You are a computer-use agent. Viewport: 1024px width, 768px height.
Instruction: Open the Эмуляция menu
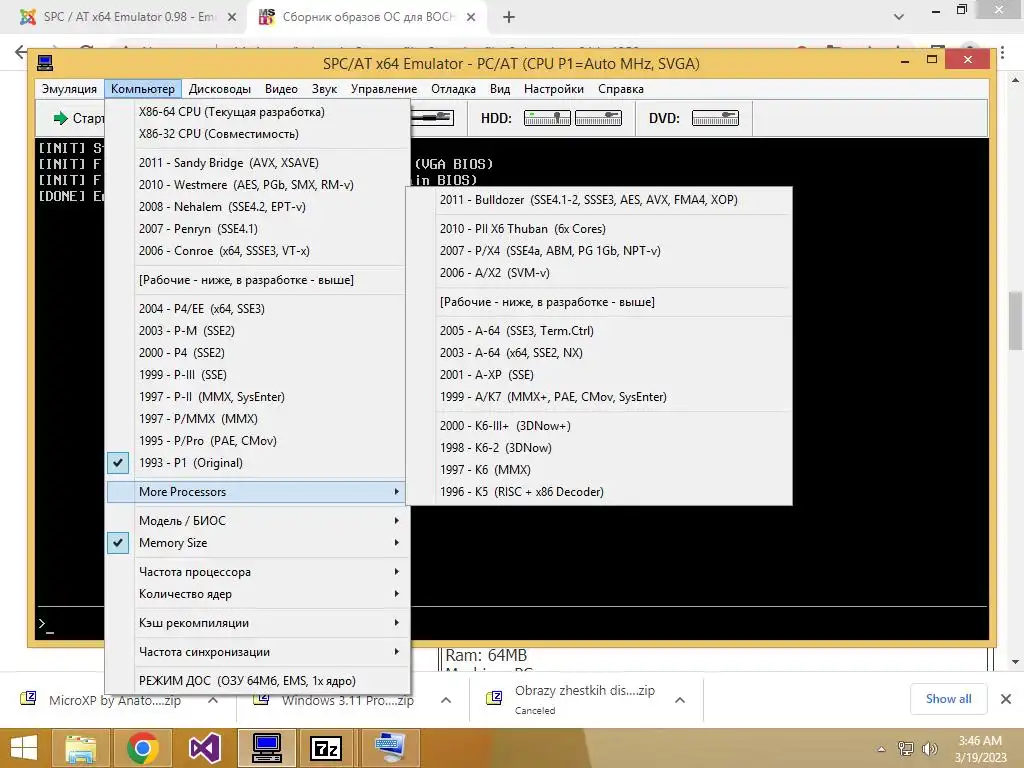coord(69,89)
